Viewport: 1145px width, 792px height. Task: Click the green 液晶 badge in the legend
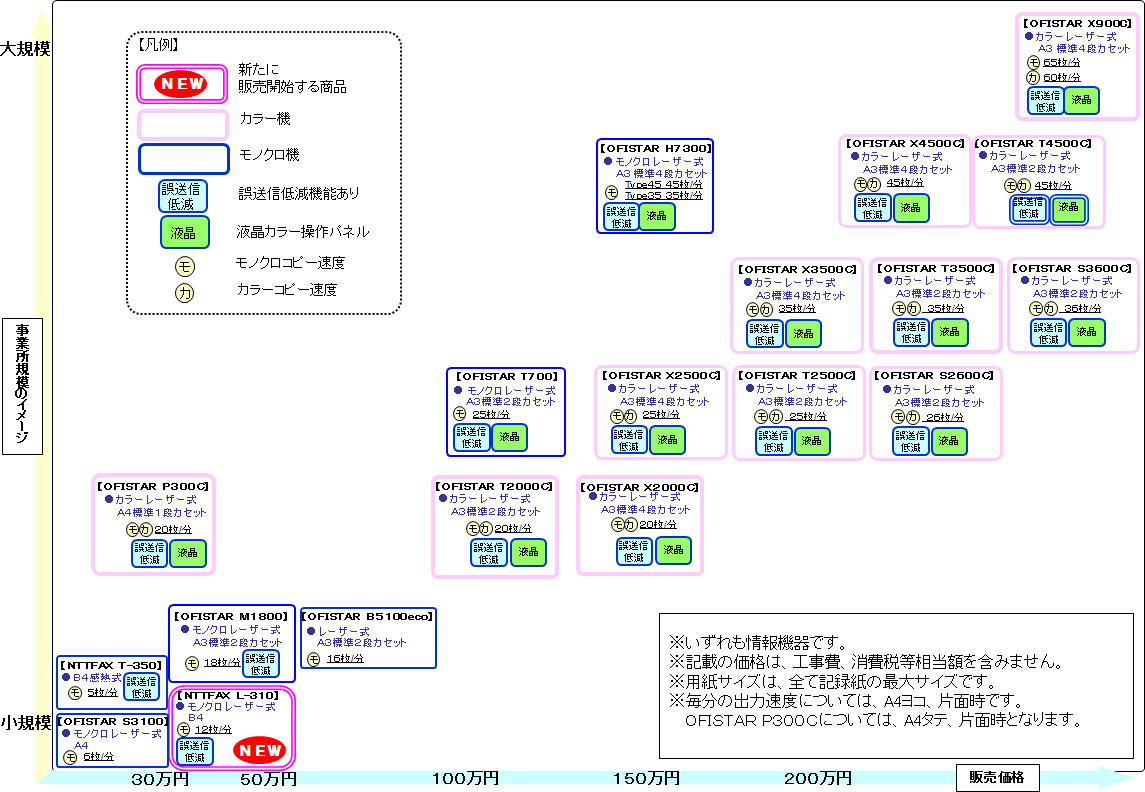185,233
